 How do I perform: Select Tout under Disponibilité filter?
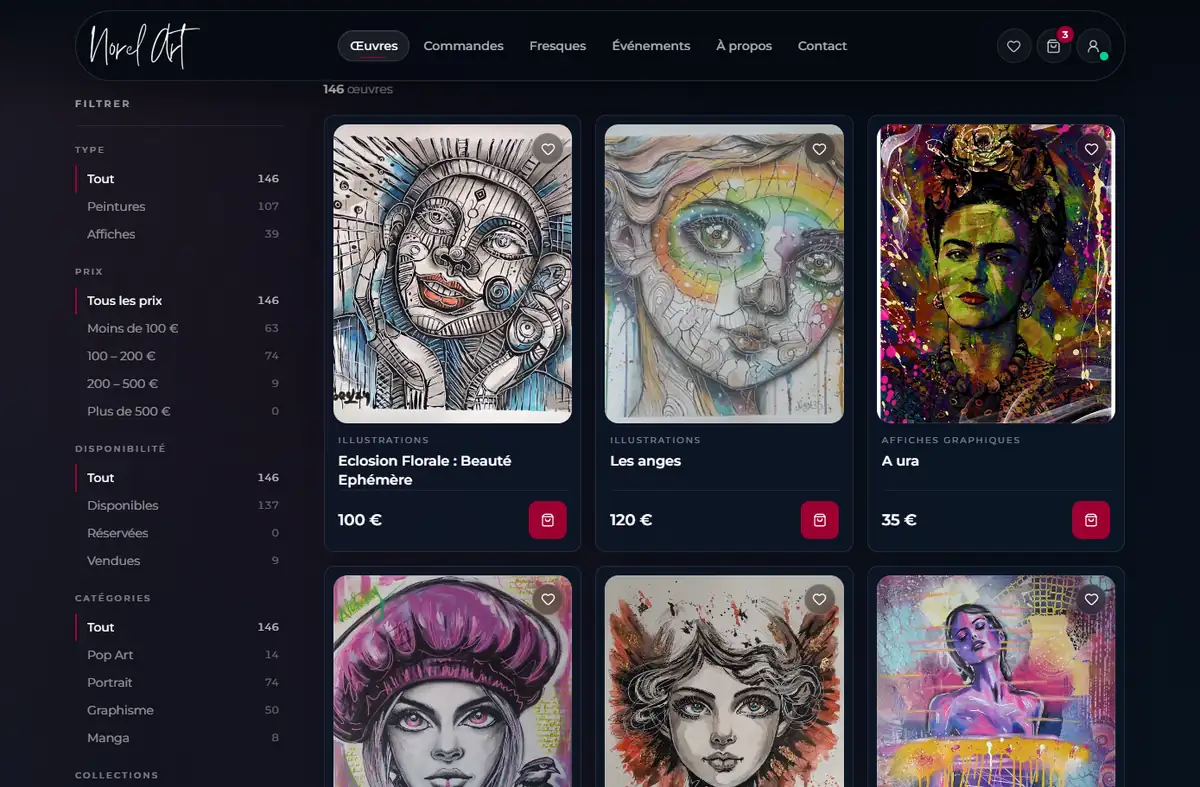click(178, 478)
